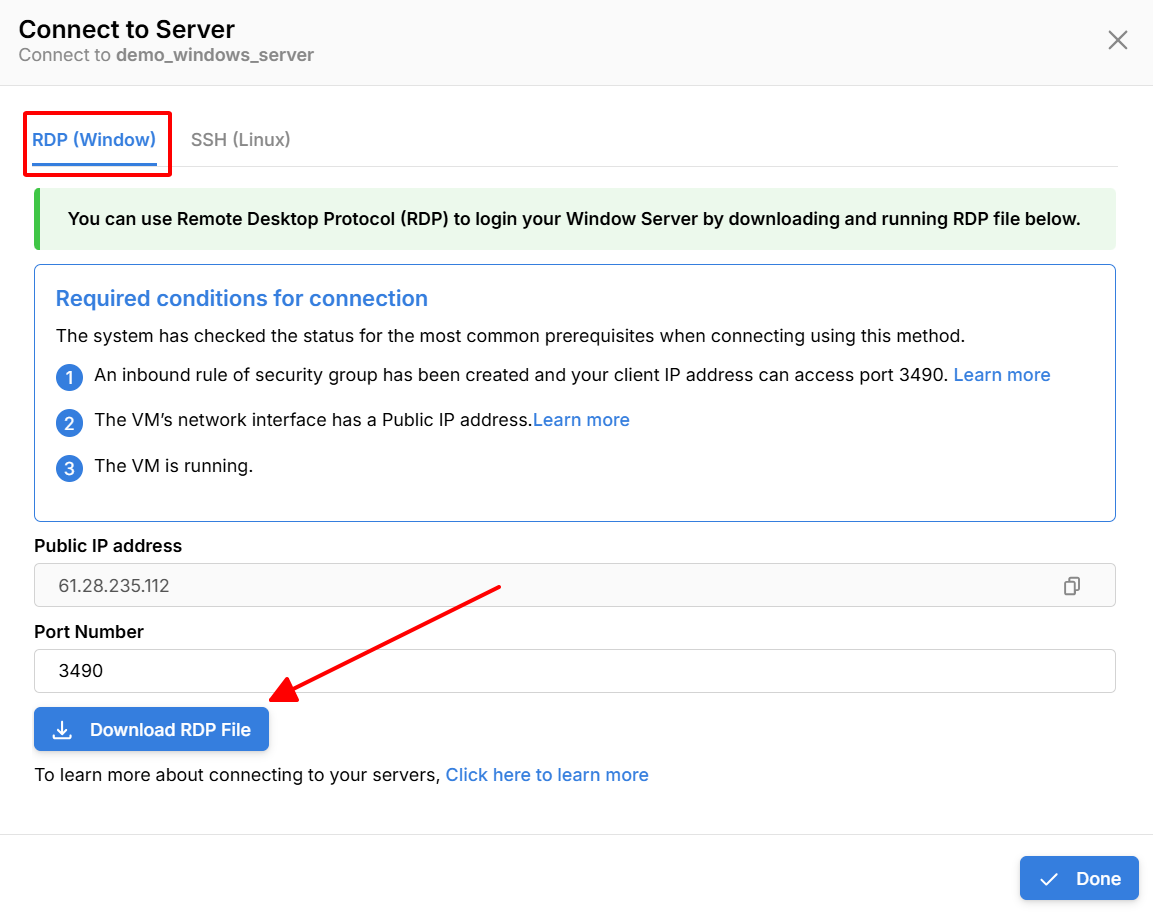Click the step 3 number badge
The image size is (1153, 914).
69,468
